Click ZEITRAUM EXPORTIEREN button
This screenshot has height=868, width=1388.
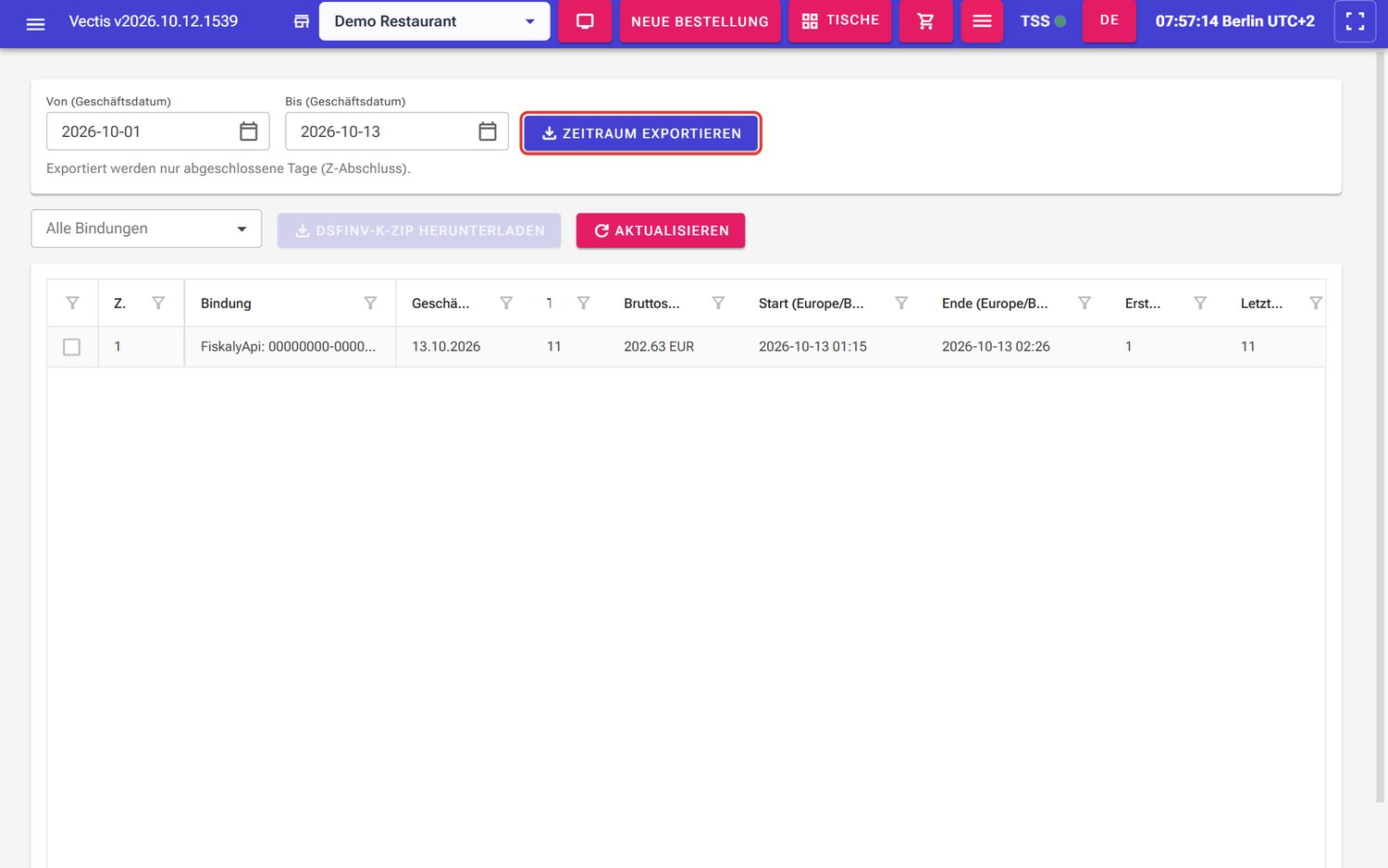[641, 133]
